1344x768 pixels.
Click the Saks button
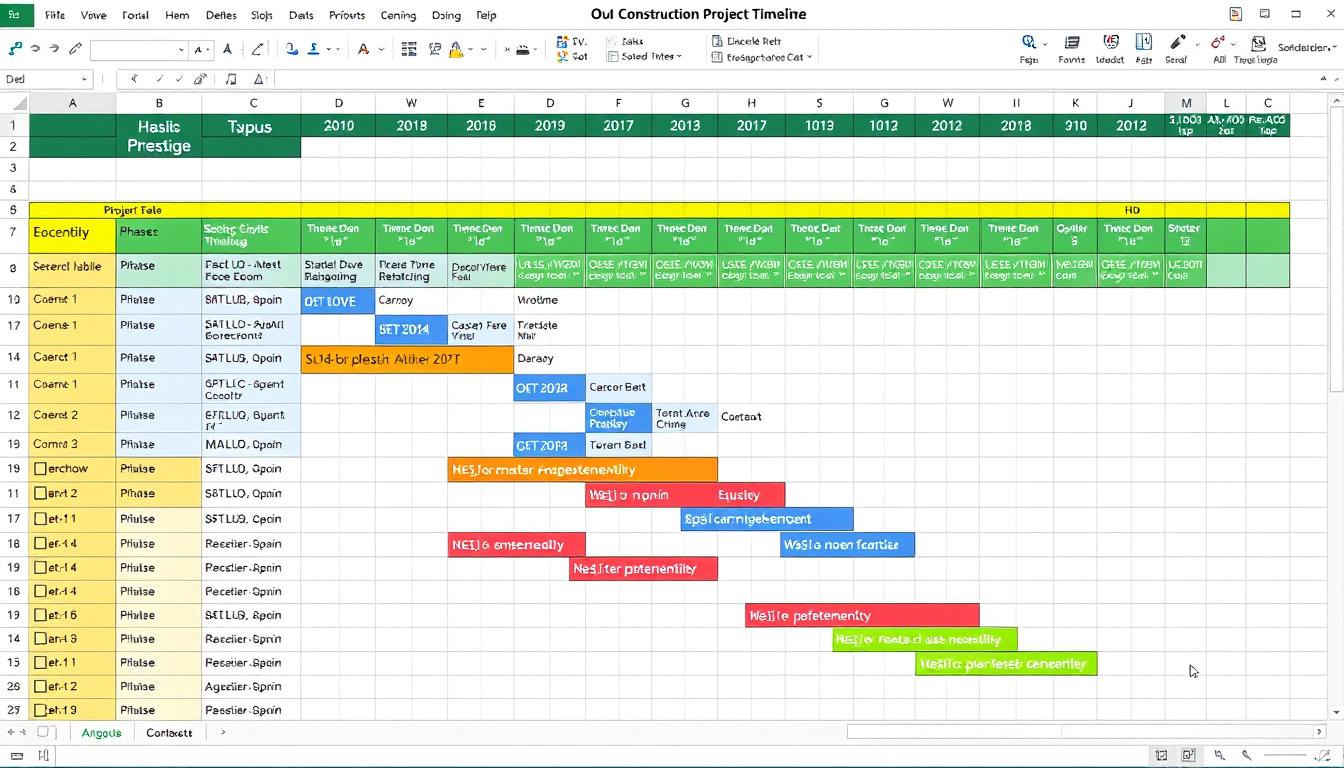click(625, 42)
